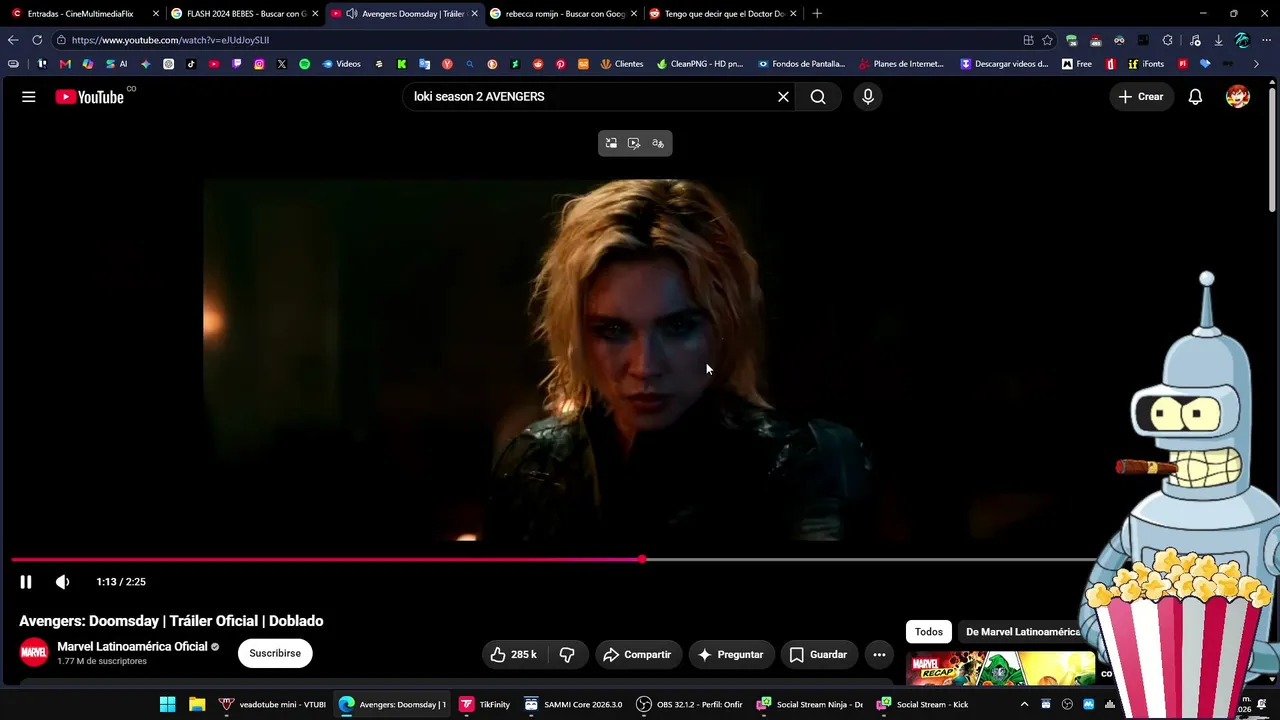
Task: Open browser downloads arrow
Action: (x=1218, y=40)
